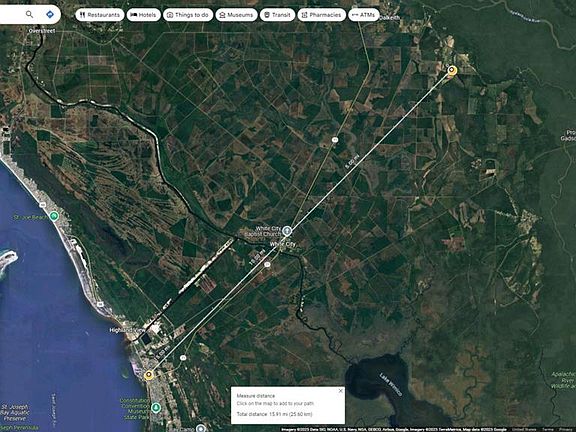Select the Museums filter chip

click(x=237, y=15)
